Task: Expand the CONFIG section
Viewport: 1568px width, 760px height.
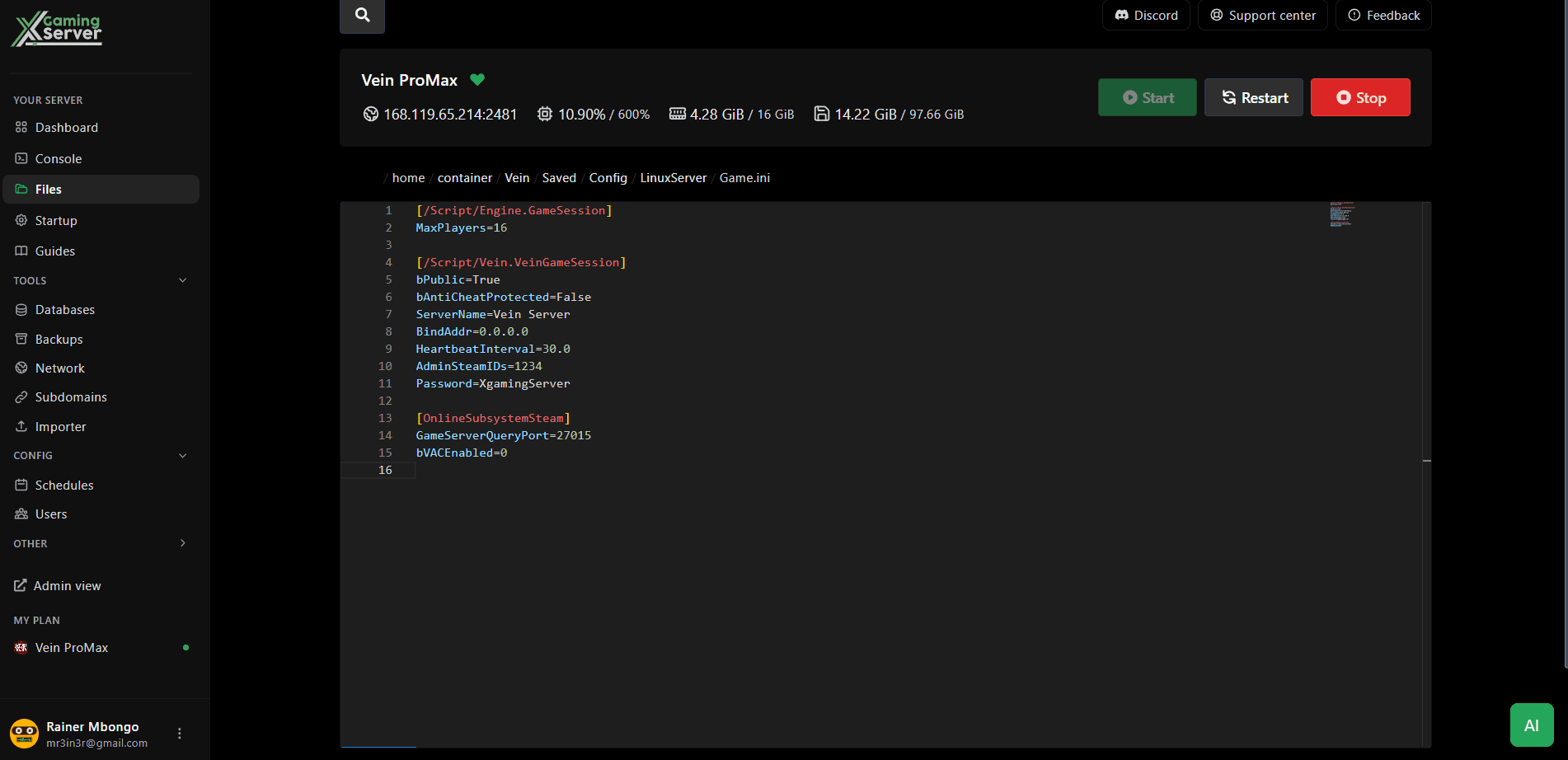Action: [182, 455]
